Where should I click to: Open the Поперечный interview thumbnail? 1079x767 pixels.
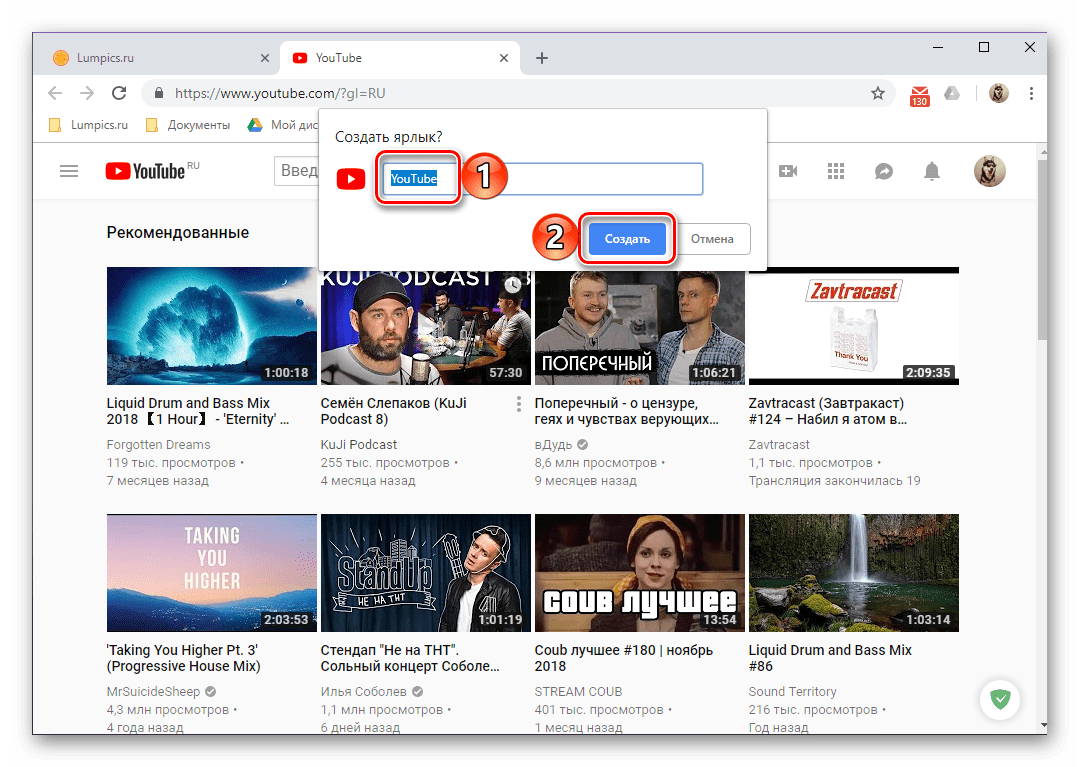pyautogui.click(x=640, y=327)
